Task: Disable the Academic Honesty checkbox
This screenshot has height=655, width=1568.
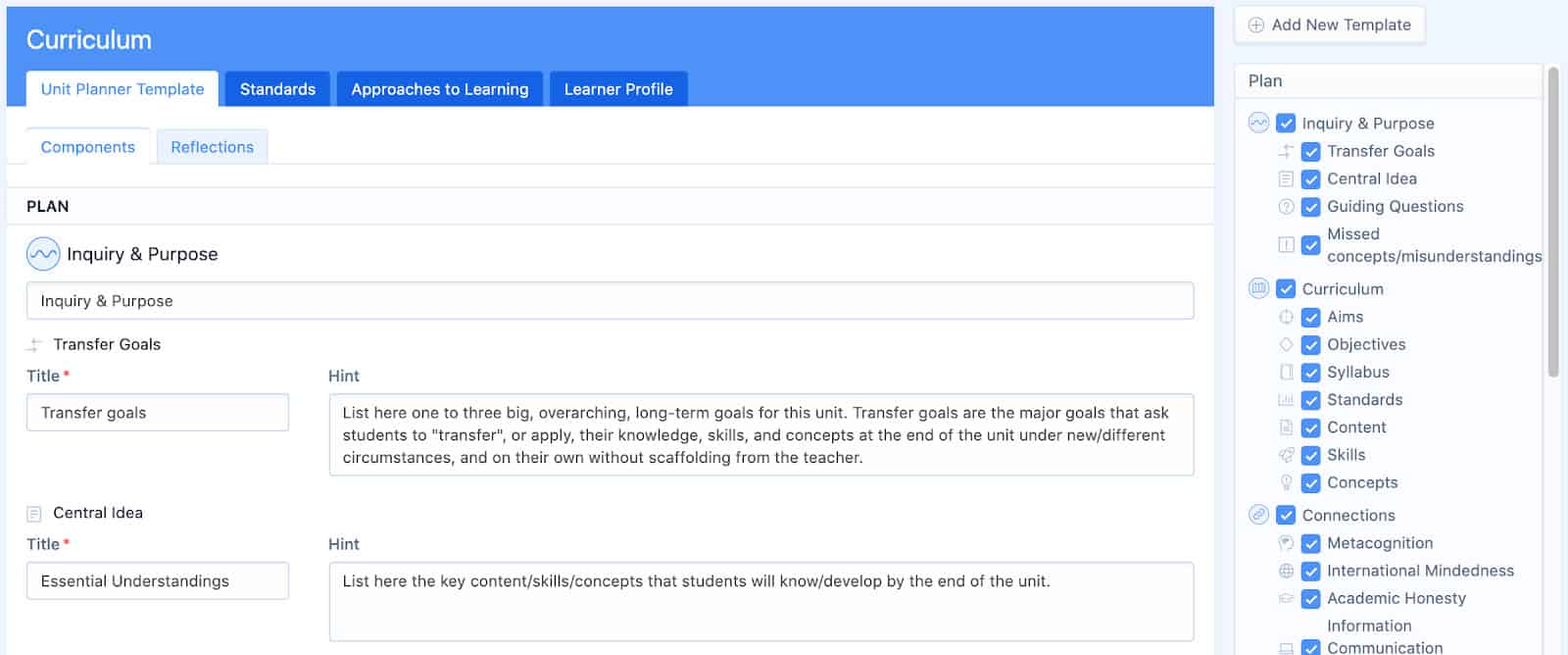Action: [x=1310, y=599]
